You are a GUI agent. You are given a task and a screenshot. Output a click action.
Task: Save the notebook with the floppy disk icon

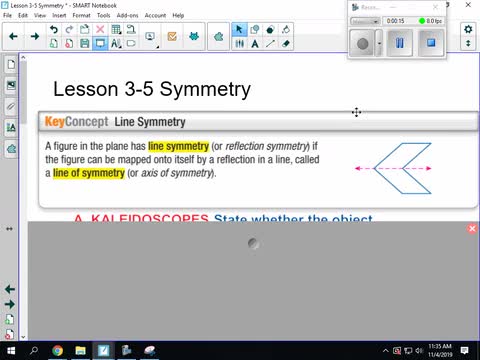point(85,43)
